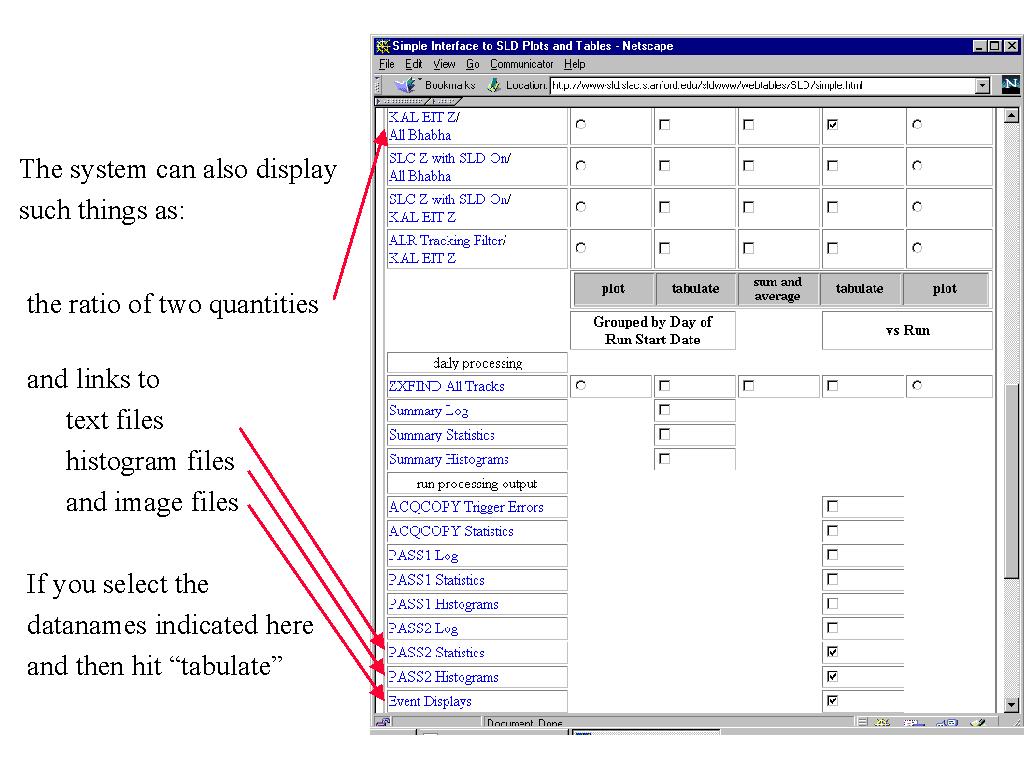Check the Summary Histograms tabulate checkbox
Screen dimensions: 1024x768
click(x=665, y=459)
